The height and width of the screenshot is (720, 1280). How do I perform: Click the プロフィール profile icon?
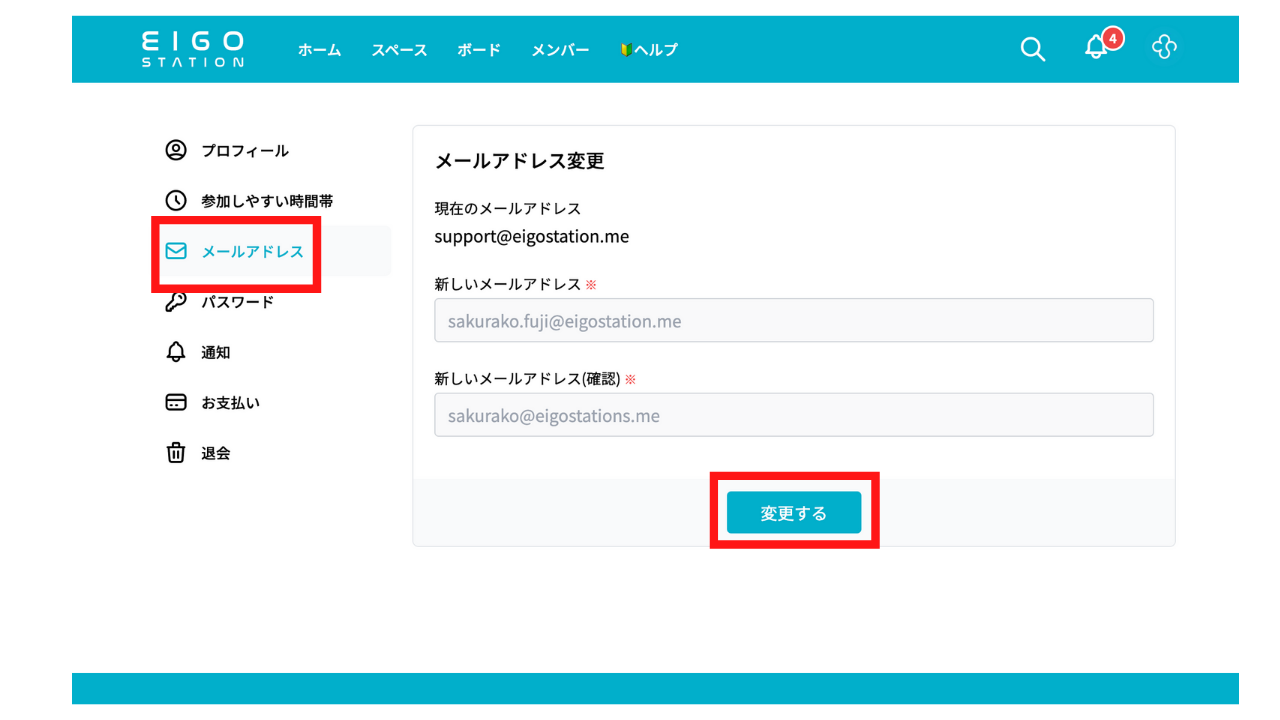(x=177, y=150)
